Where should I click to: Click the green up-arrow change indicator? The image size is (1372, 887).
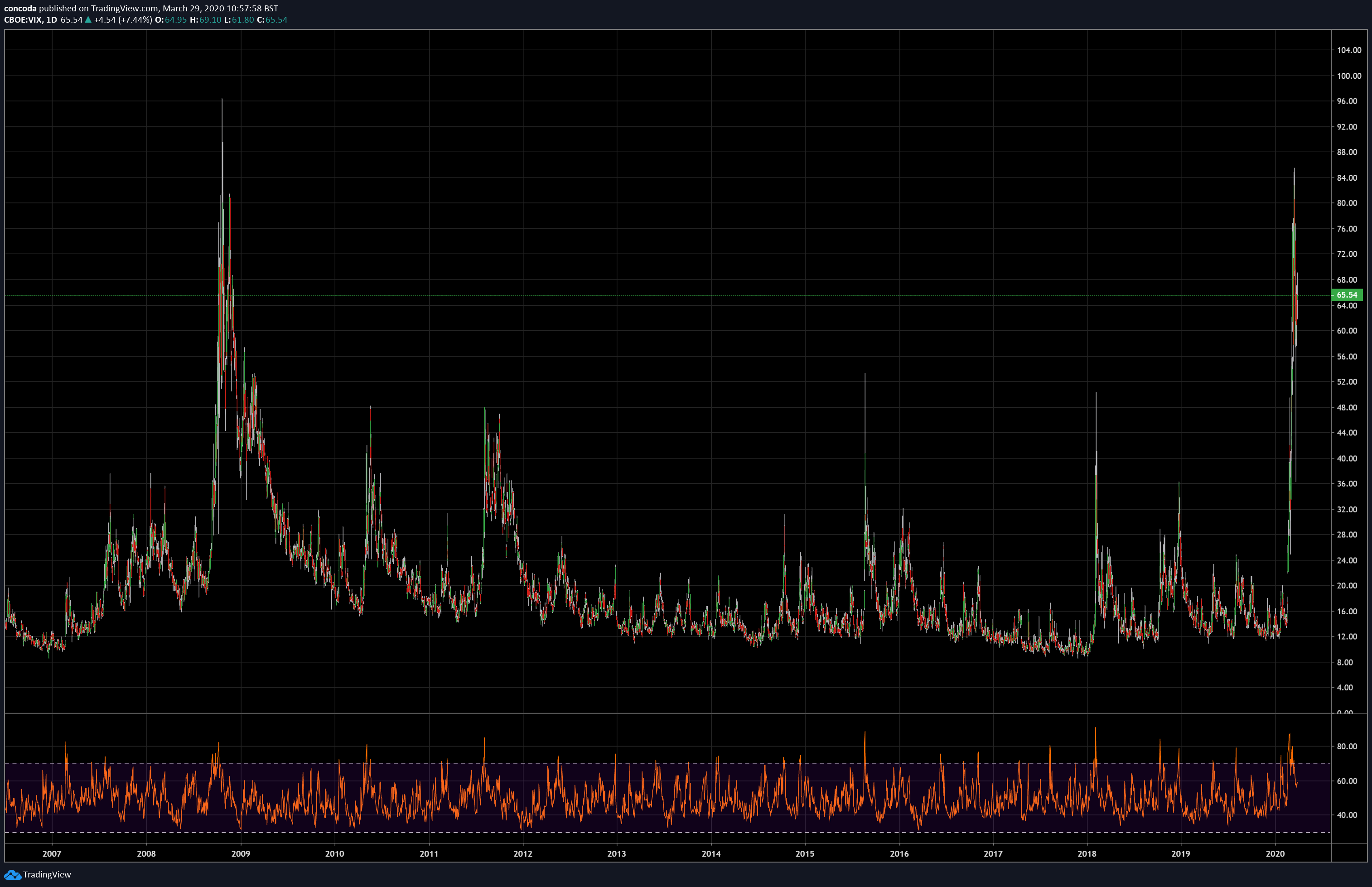click(x=88, y=20)
